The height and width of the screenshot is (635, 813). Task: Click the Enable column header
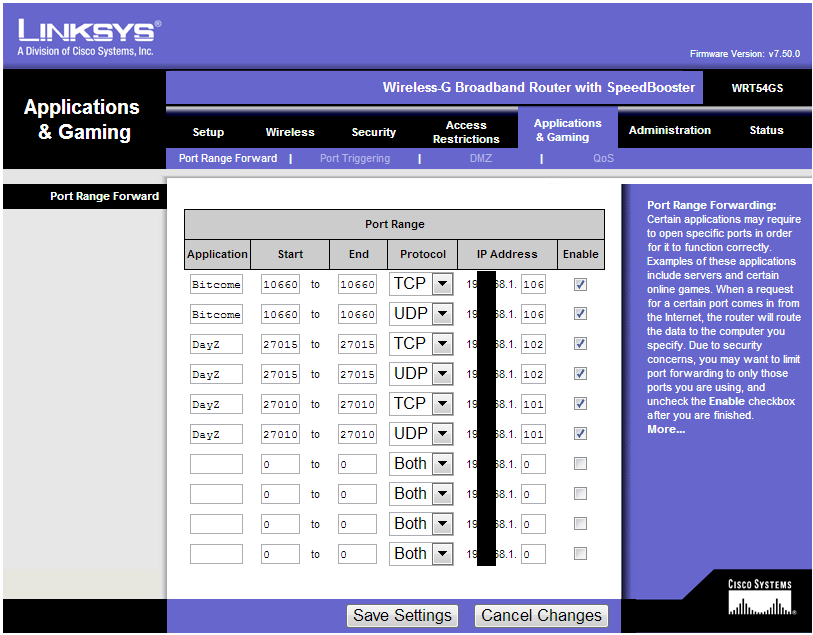coord(580,254)
